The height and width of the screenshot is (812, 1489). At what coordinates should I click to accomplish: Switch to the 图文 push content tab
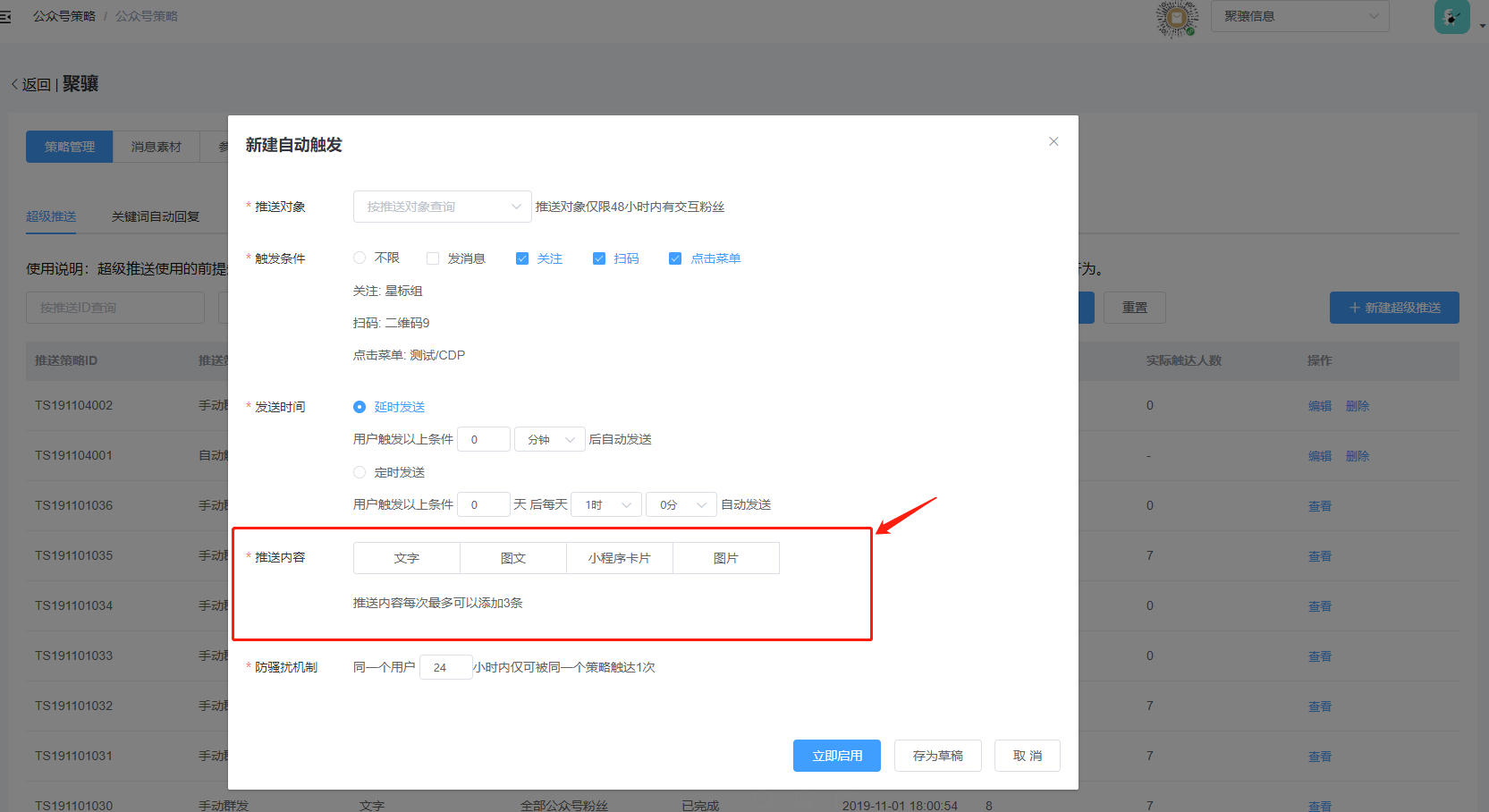click(513, 558)
